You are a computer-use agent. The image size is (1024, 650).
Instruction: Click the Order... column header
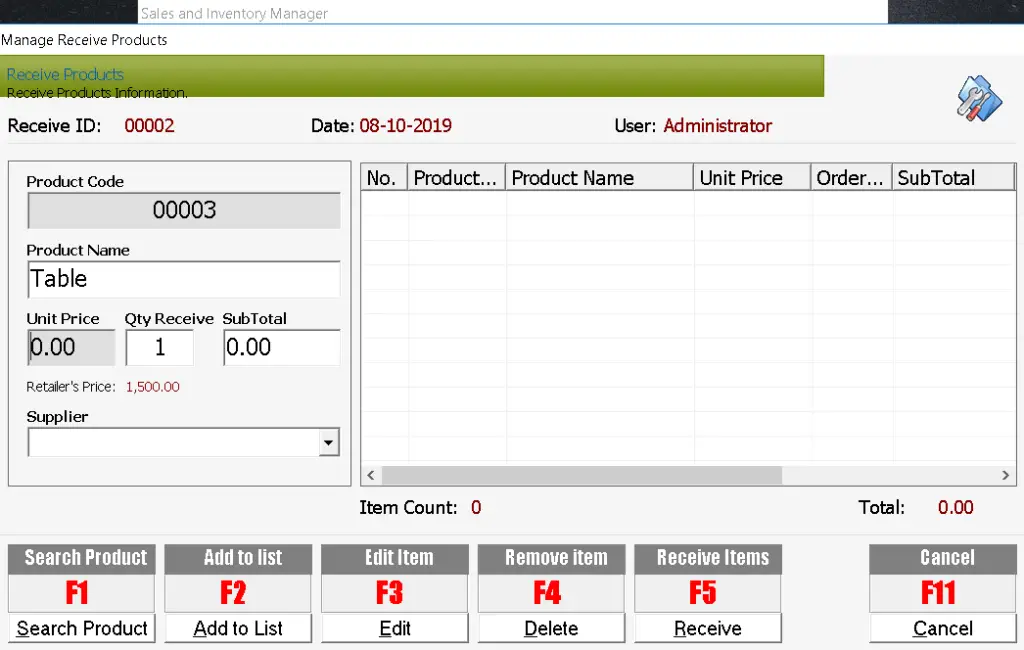[852, 178]
